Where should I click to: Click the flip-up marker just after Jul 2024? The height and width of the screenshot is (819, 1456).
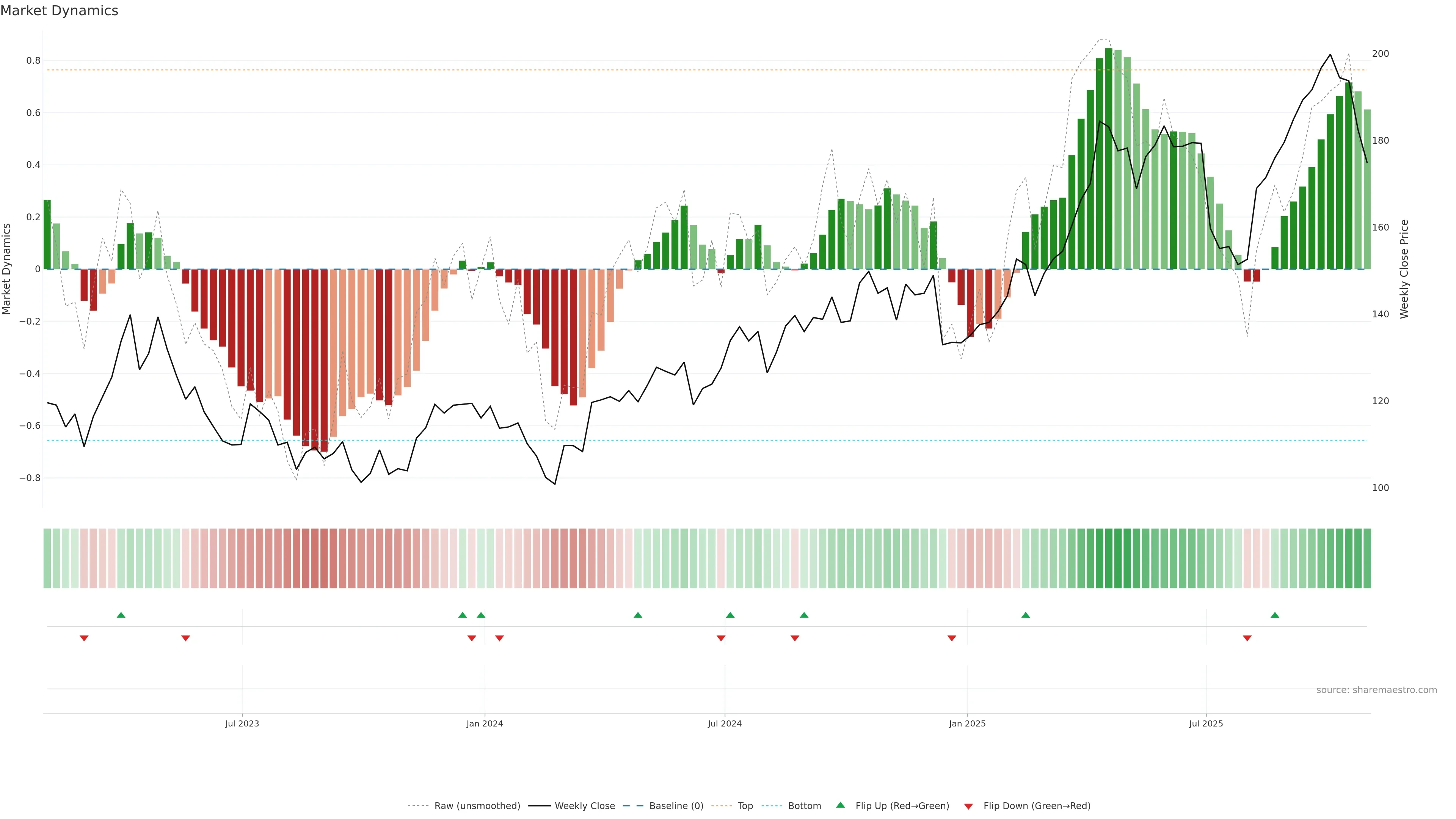pyautogui.click(x=730, y=615)
